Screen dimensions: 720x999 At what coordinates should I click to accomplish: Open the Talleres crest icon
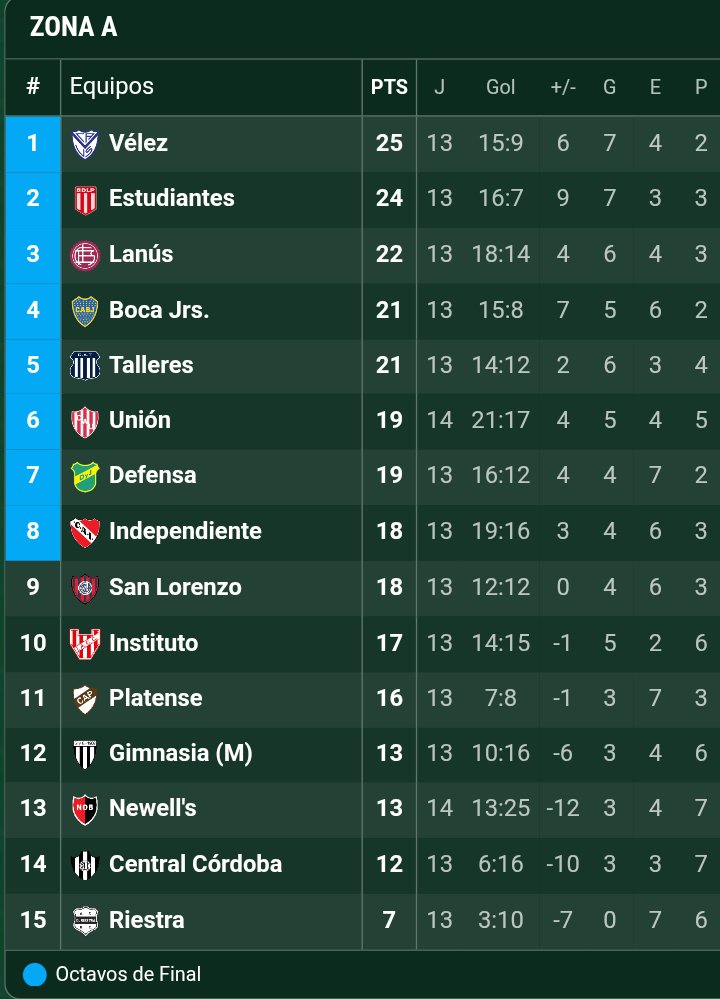tap(85, 366)
